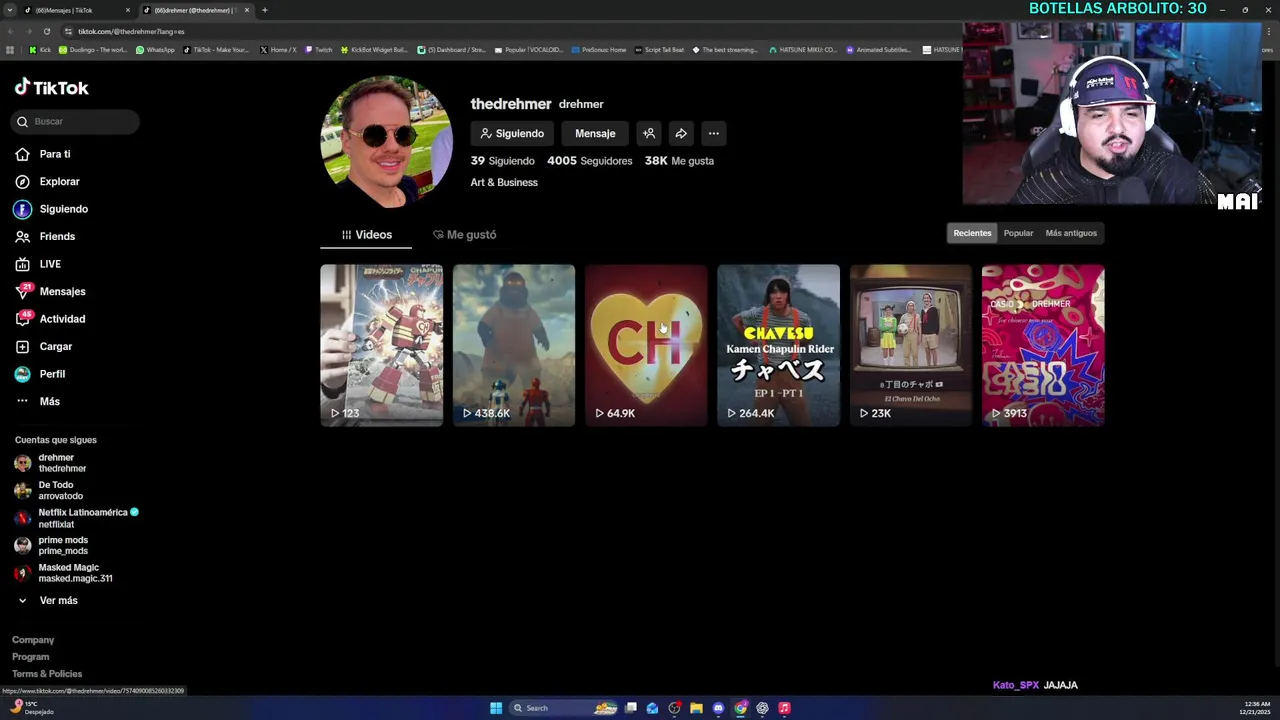Unfollow using the Siguiendo button on profile

[512, 133]
